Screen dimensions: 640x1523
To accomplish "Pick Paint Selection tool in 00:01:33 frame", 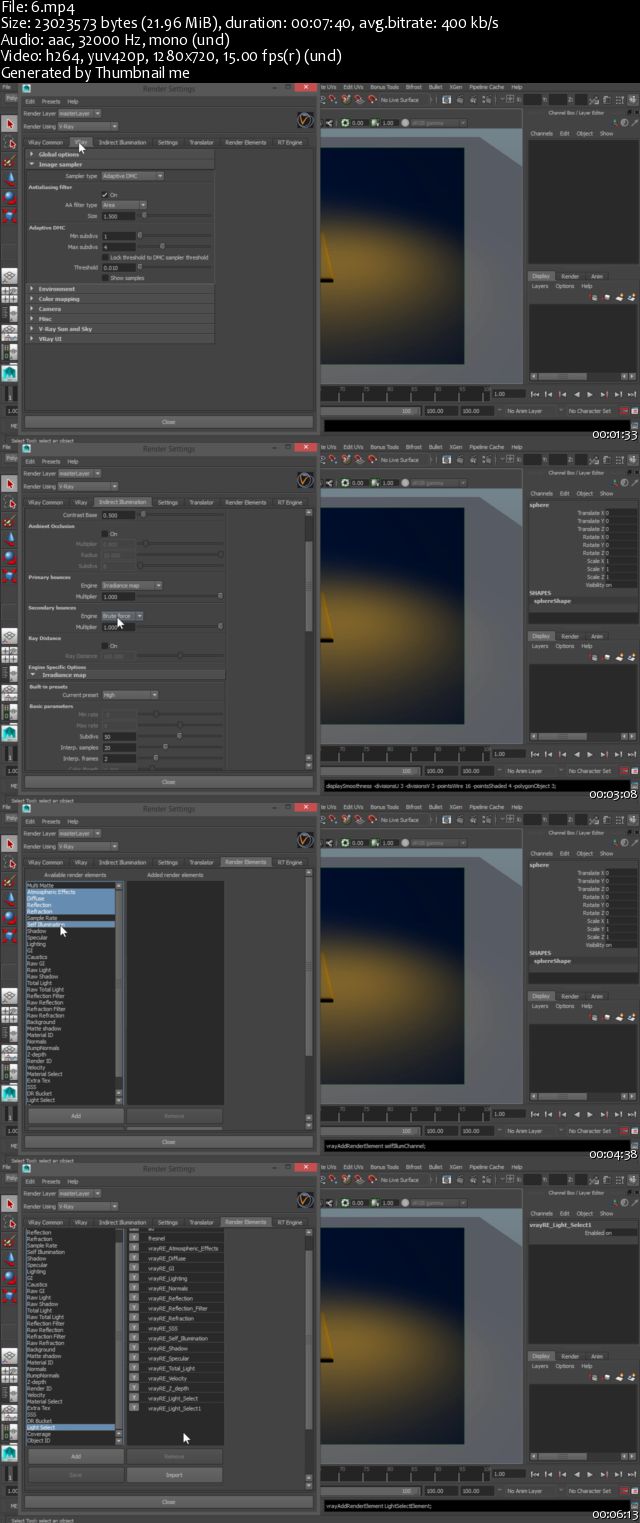I will (10, 160).
